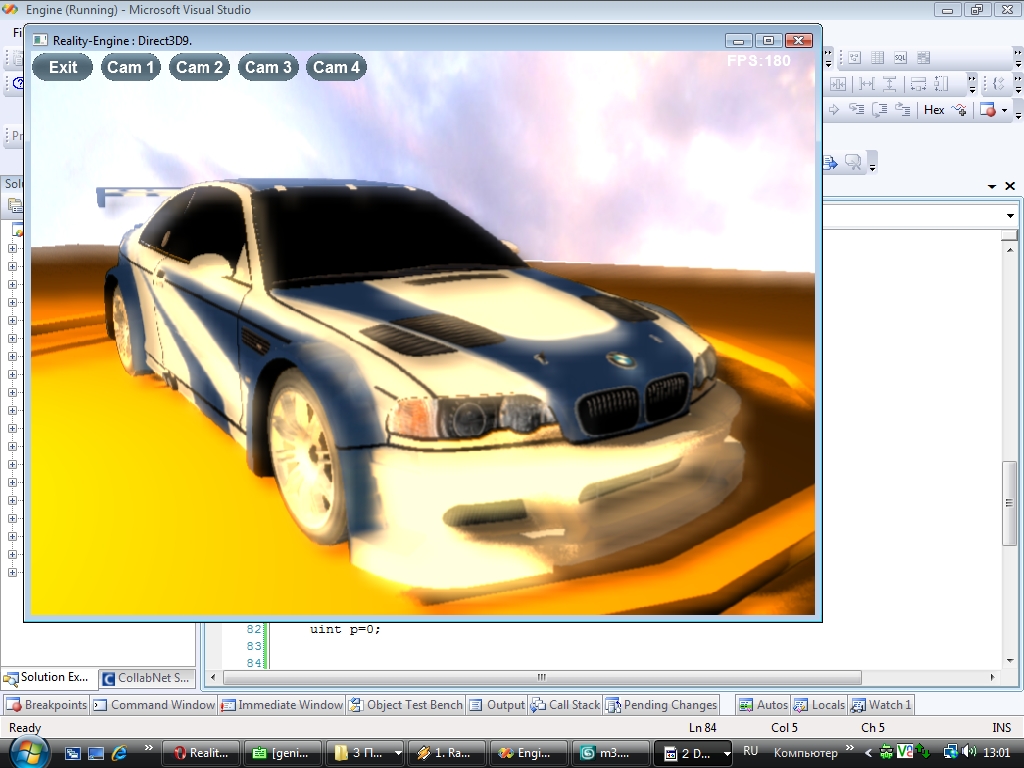Click the code editor horizontal scrollbar
This screenshot has height=768, width=1024.
click(x=541, y=677)
